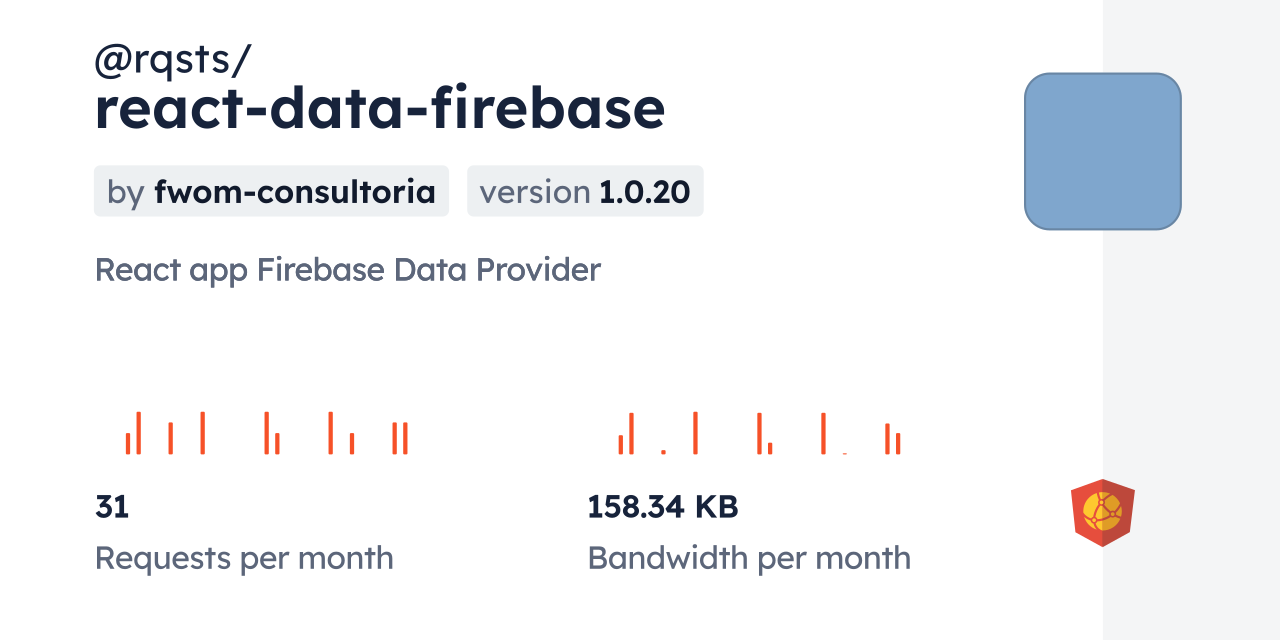Click the version number 1.0.20
Screen dimensions: 1280x640
(x=644, y=192)
